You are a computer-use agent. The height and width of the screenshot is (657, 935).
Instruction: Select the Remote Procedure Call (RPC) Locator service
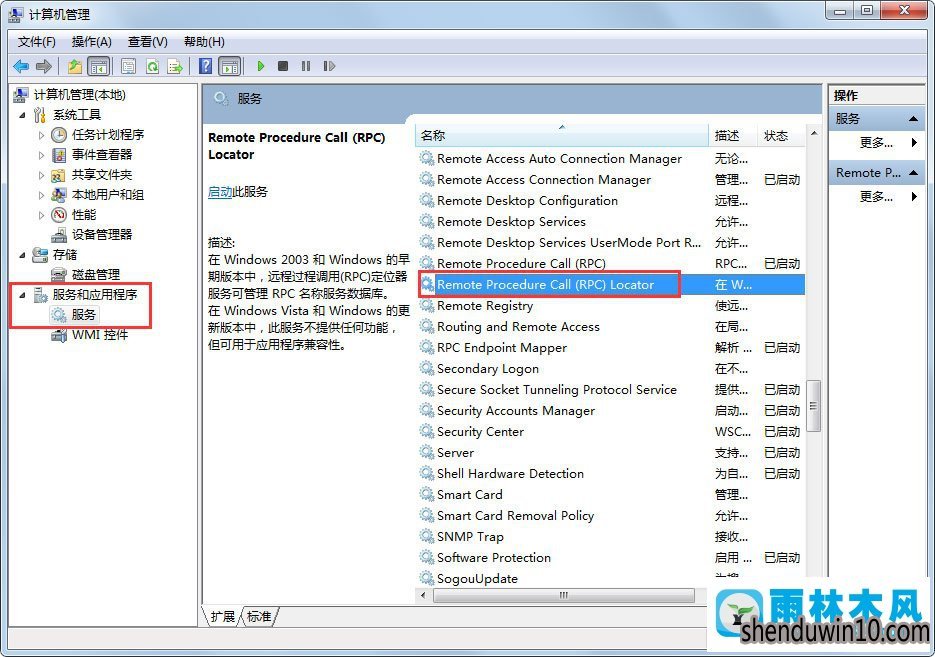[x=545, y=285]
